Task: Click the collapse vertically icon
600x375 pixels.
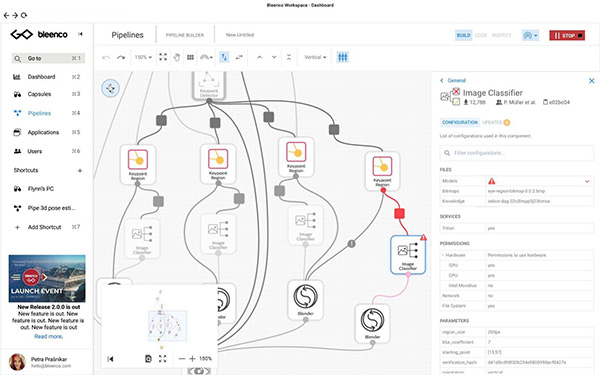Action: click(289, 57)
